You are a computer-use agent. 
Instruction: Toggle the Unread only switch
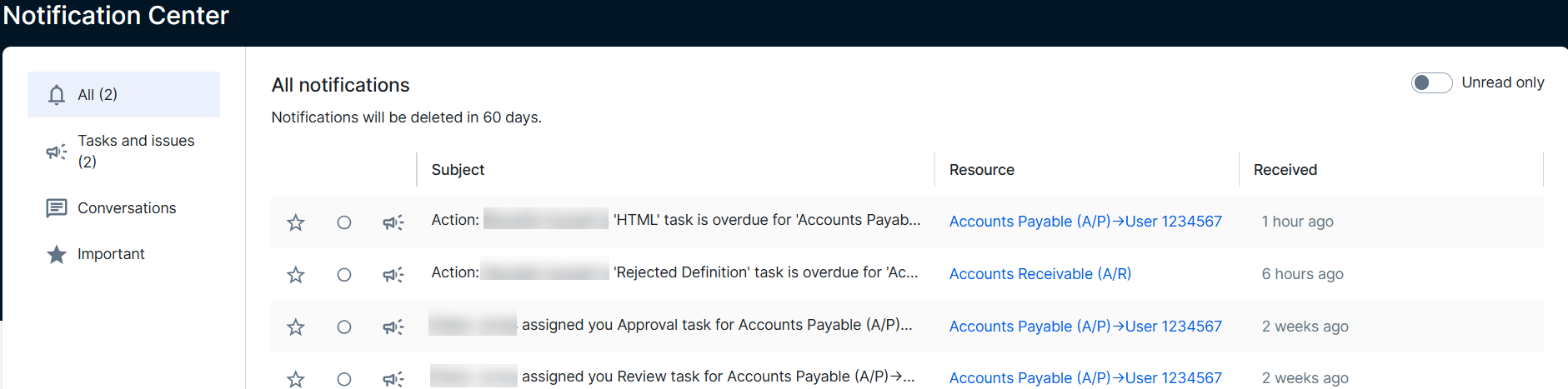pyautogui.click(x=1431, y=82)
